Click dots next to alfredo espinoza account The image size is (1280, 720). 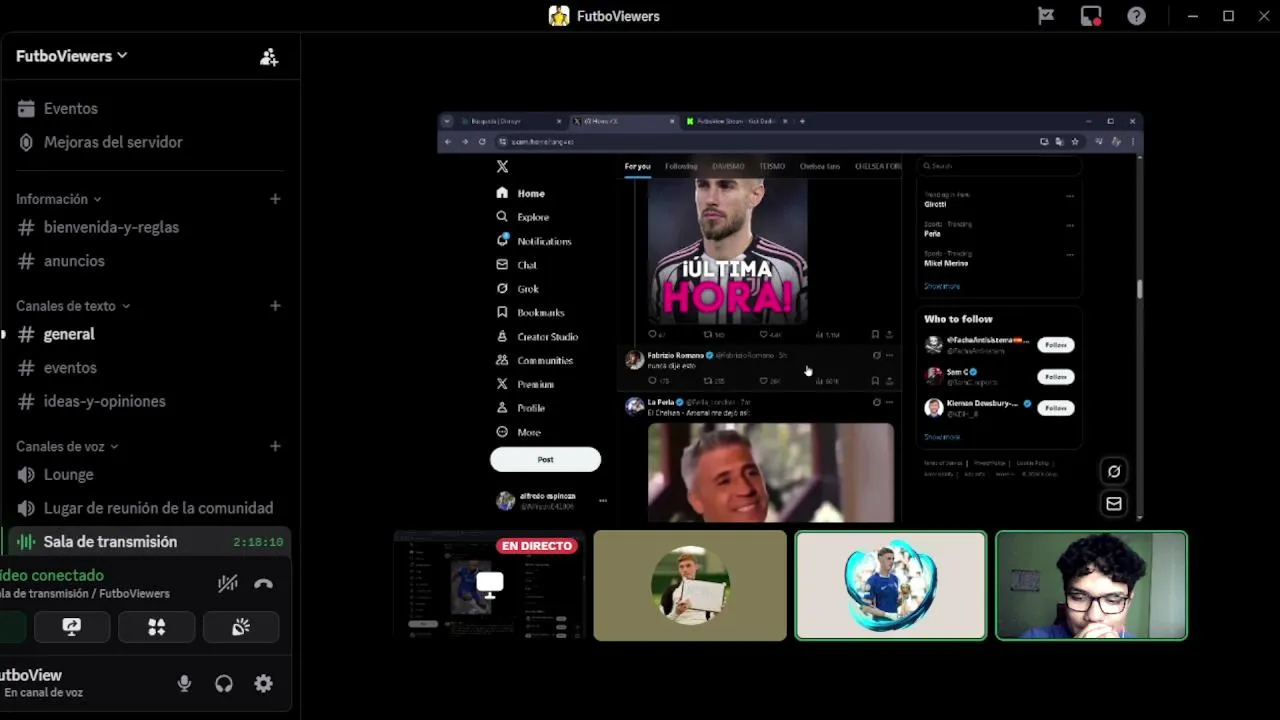[603, 500]
